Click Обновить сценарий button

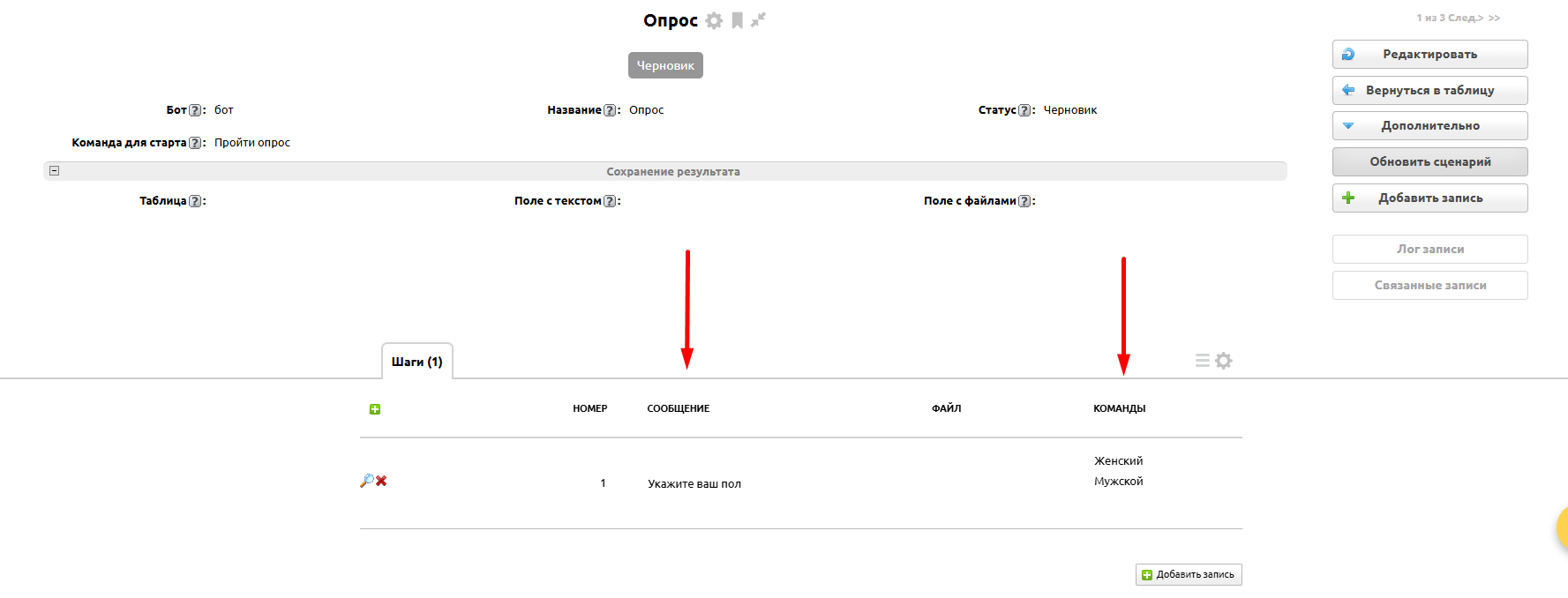[1429, 162]
